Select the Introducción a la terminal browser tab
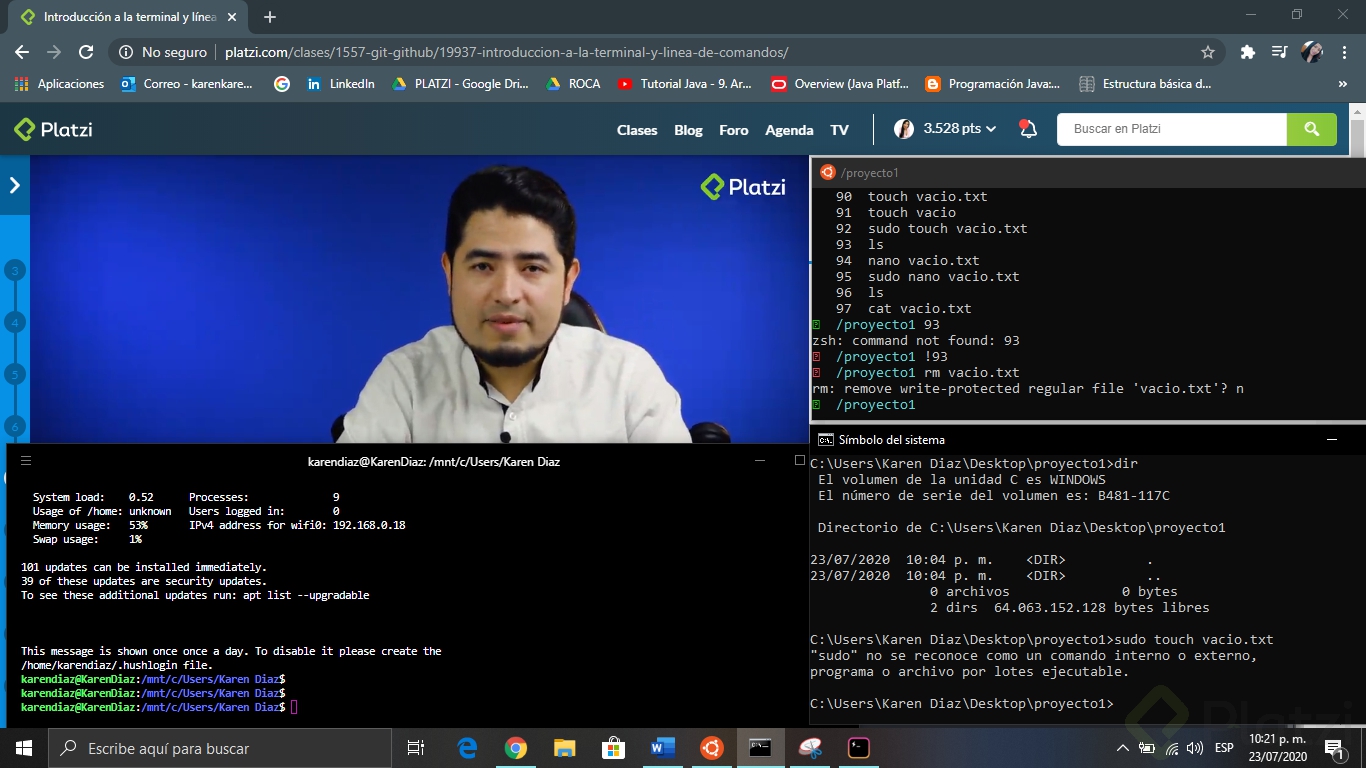Screen dimensions: 1366x768 [x=127, y=17]
